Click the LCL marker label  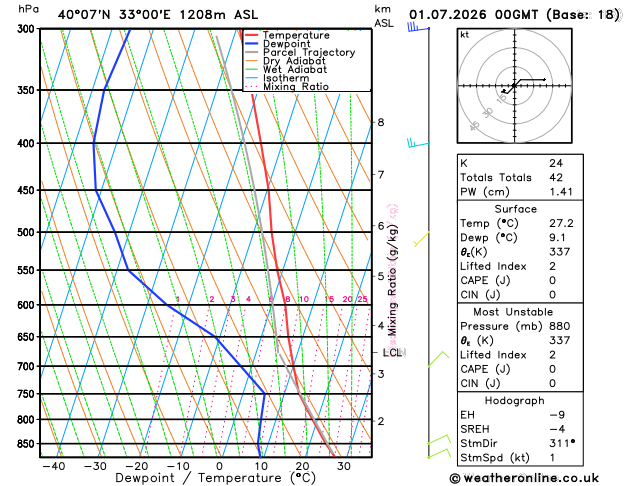click(392, 352)
